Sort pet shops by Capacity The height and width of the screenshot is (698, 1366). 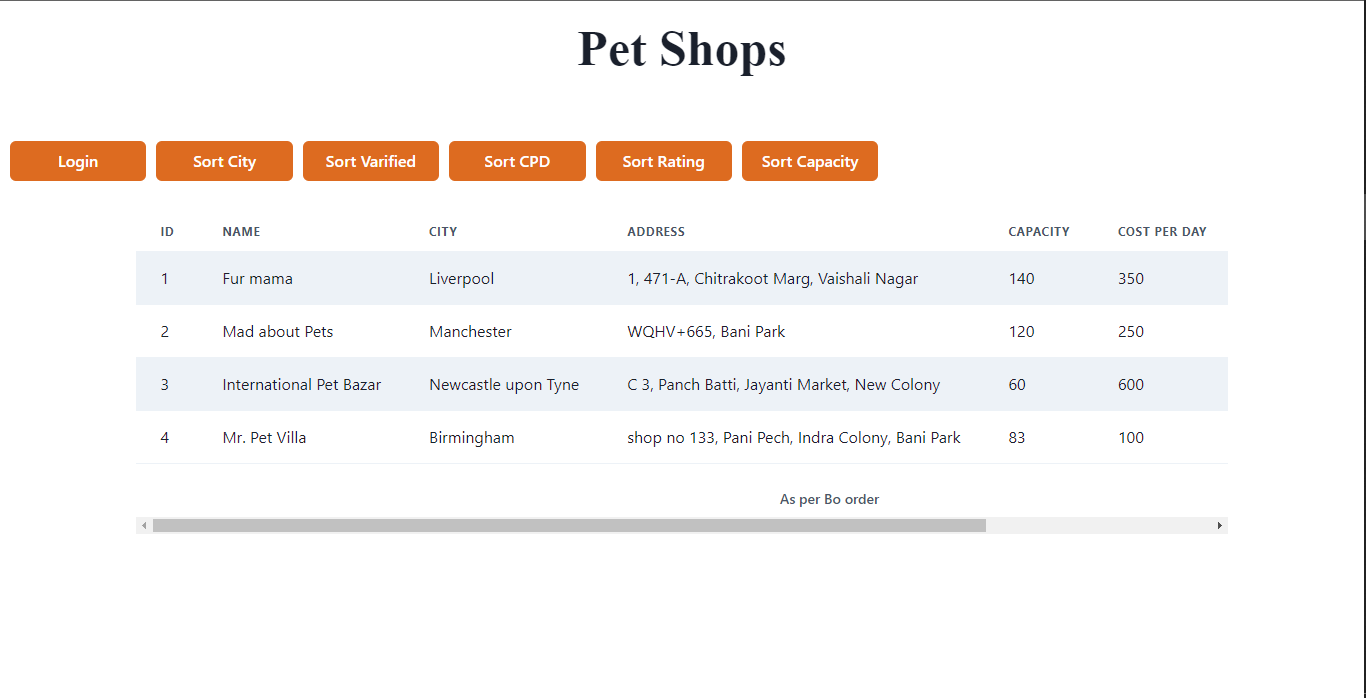click(809, 161)
